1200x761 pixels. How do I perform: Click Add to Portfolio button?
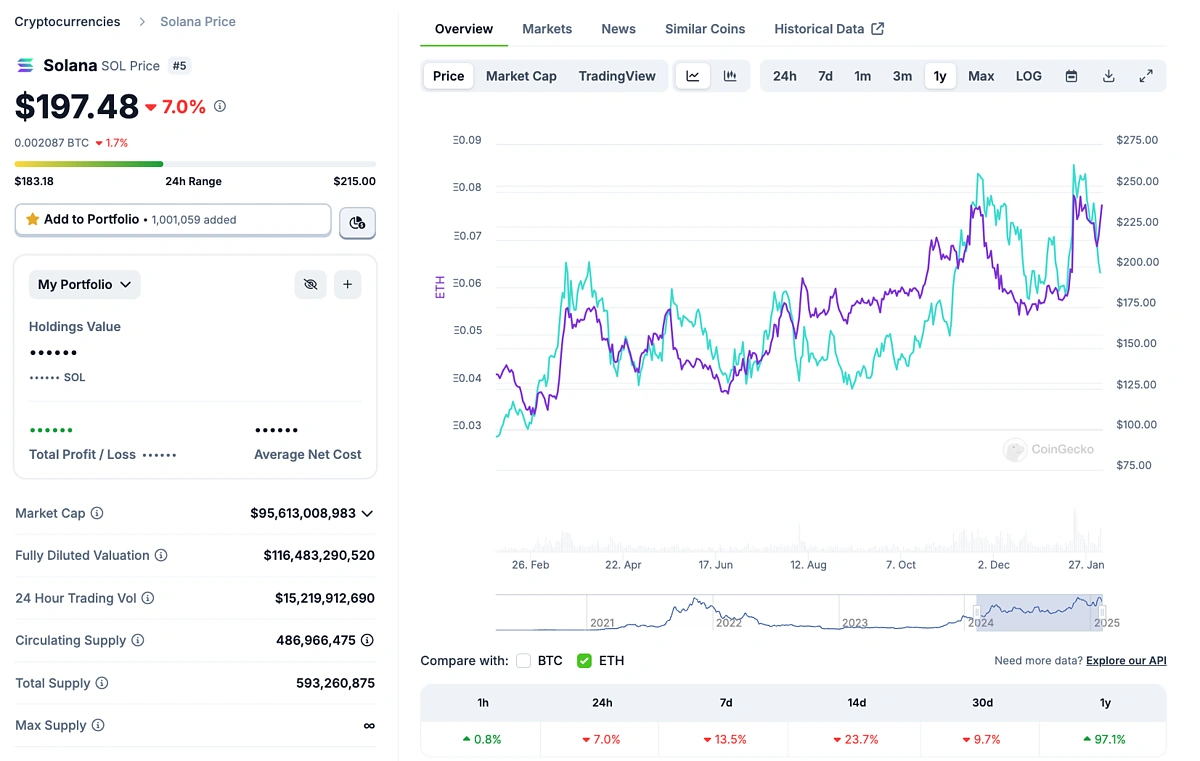(x=173, y=219)
